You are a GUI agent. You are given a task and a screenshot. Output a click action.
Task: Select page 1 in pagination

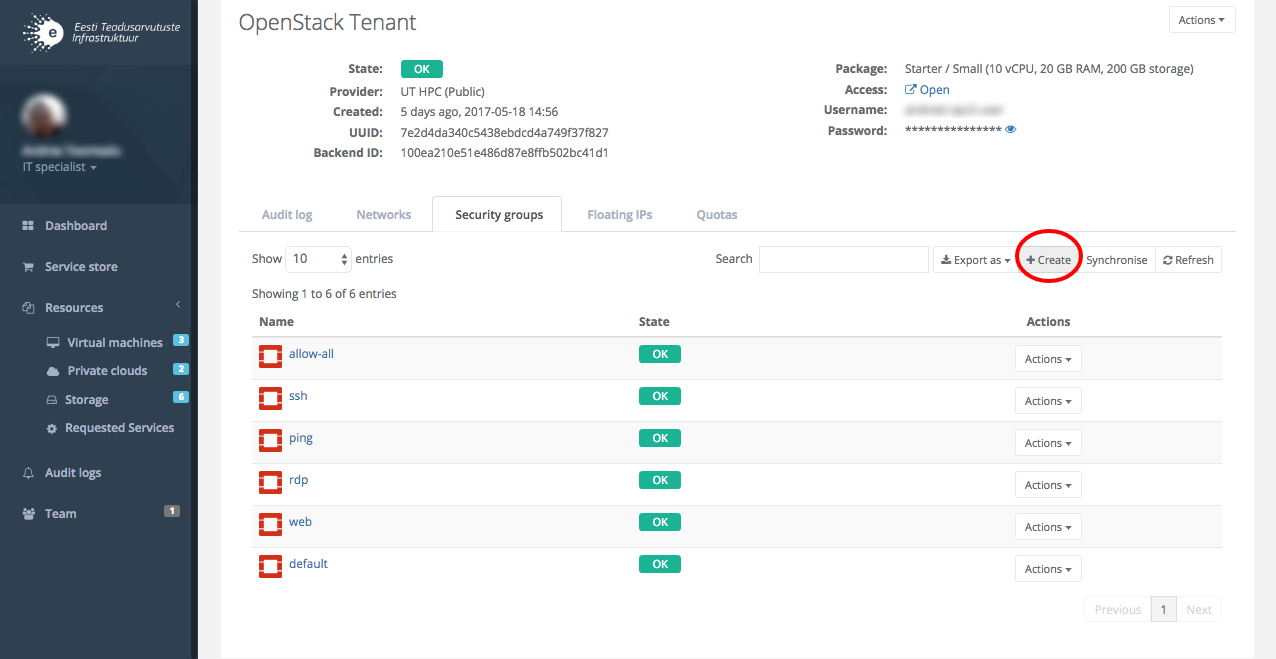point(1163,610)
